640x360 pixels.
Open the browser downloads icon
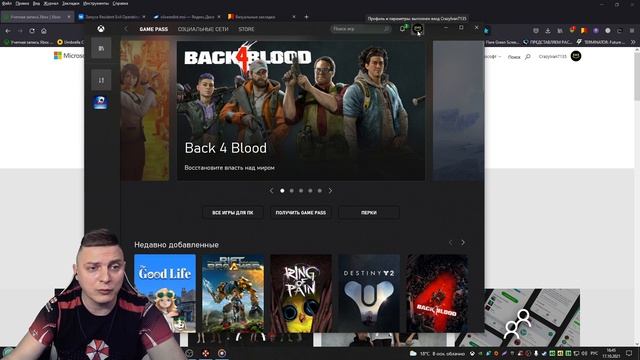548,31
